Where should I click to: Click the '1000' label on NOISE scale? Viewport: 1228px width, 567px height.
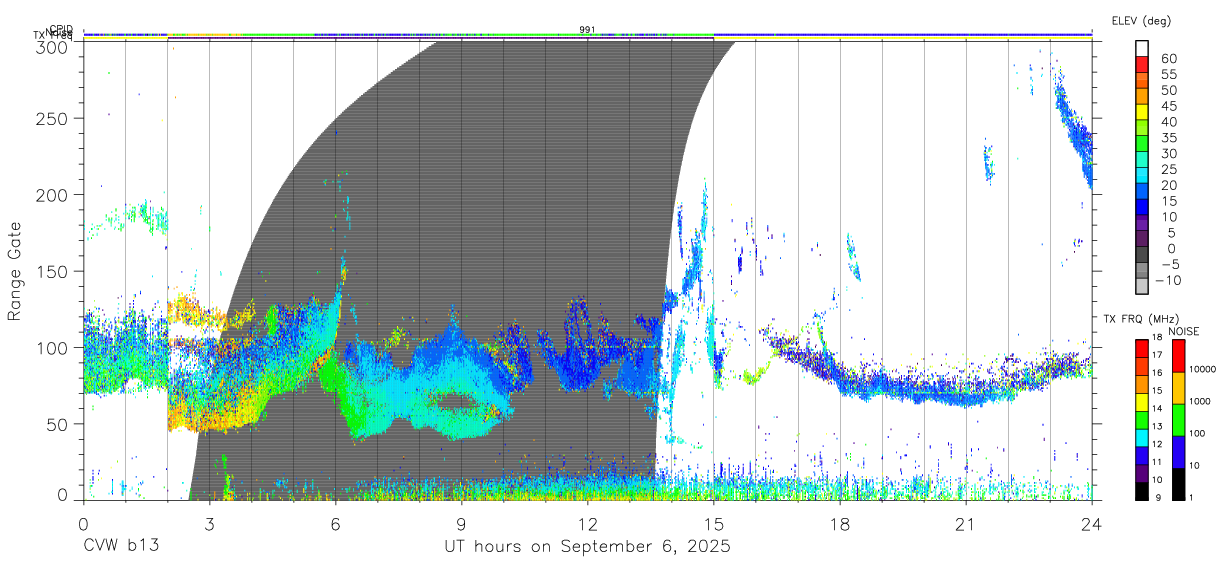[x=1200, y=402]
